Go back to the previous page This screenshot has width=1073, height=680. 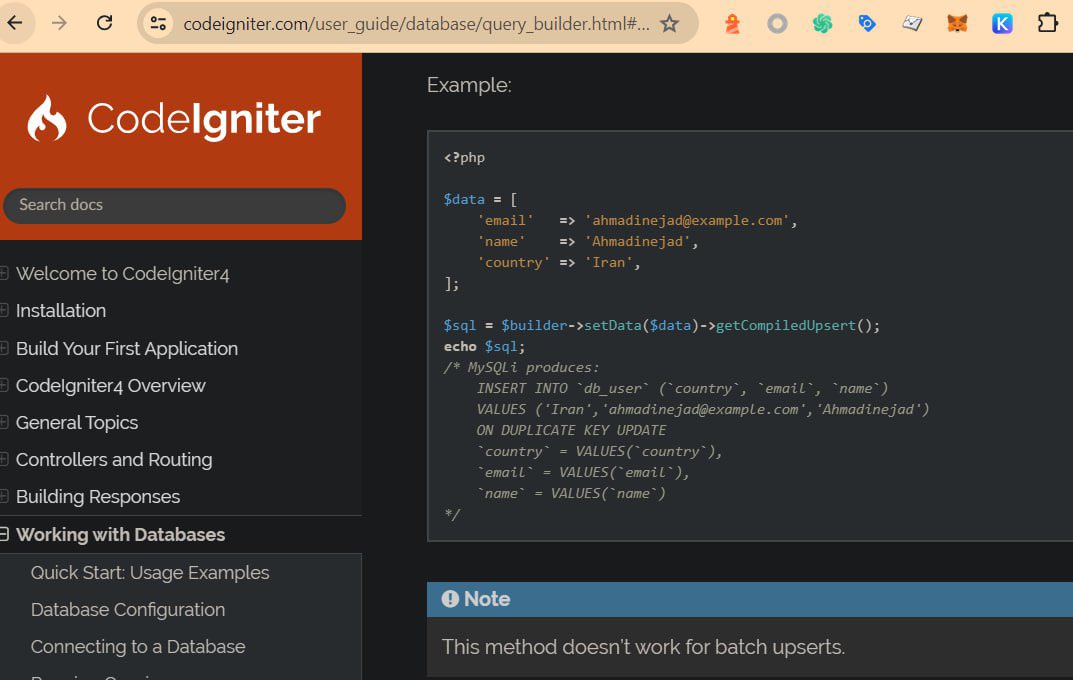14,23
